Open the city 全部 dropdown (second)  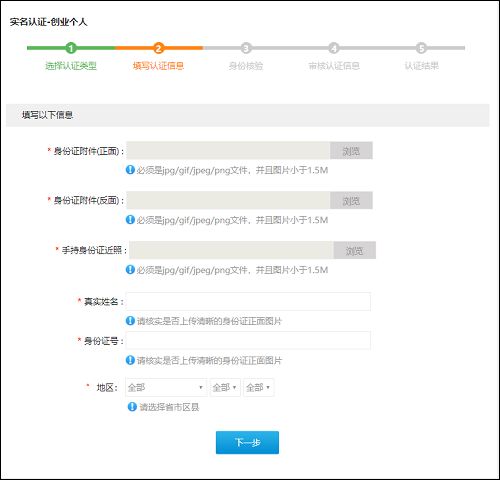[x=225, y=387]
